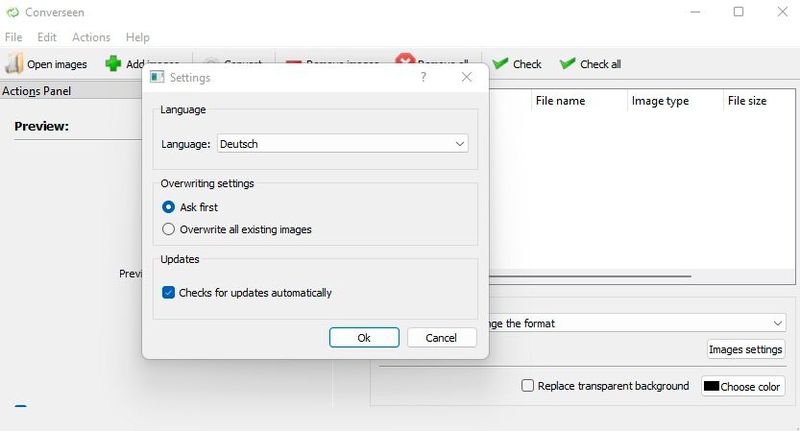The image size is (800, 431).
Task: Open the File menu
Action: point(13,37)
